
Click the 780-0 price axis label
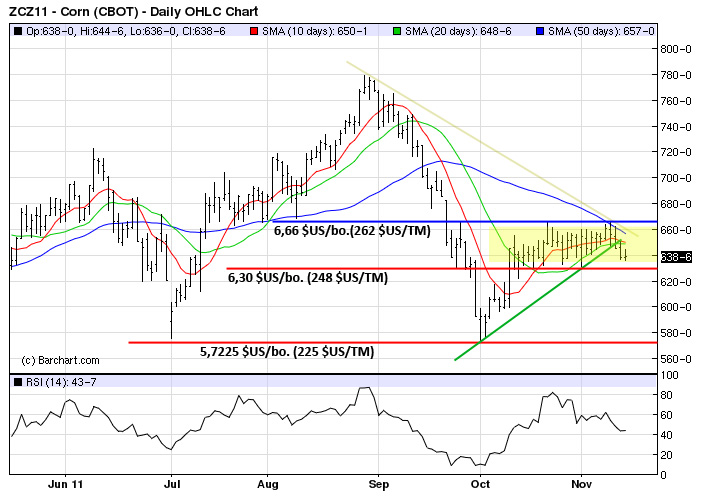point(676,75)
